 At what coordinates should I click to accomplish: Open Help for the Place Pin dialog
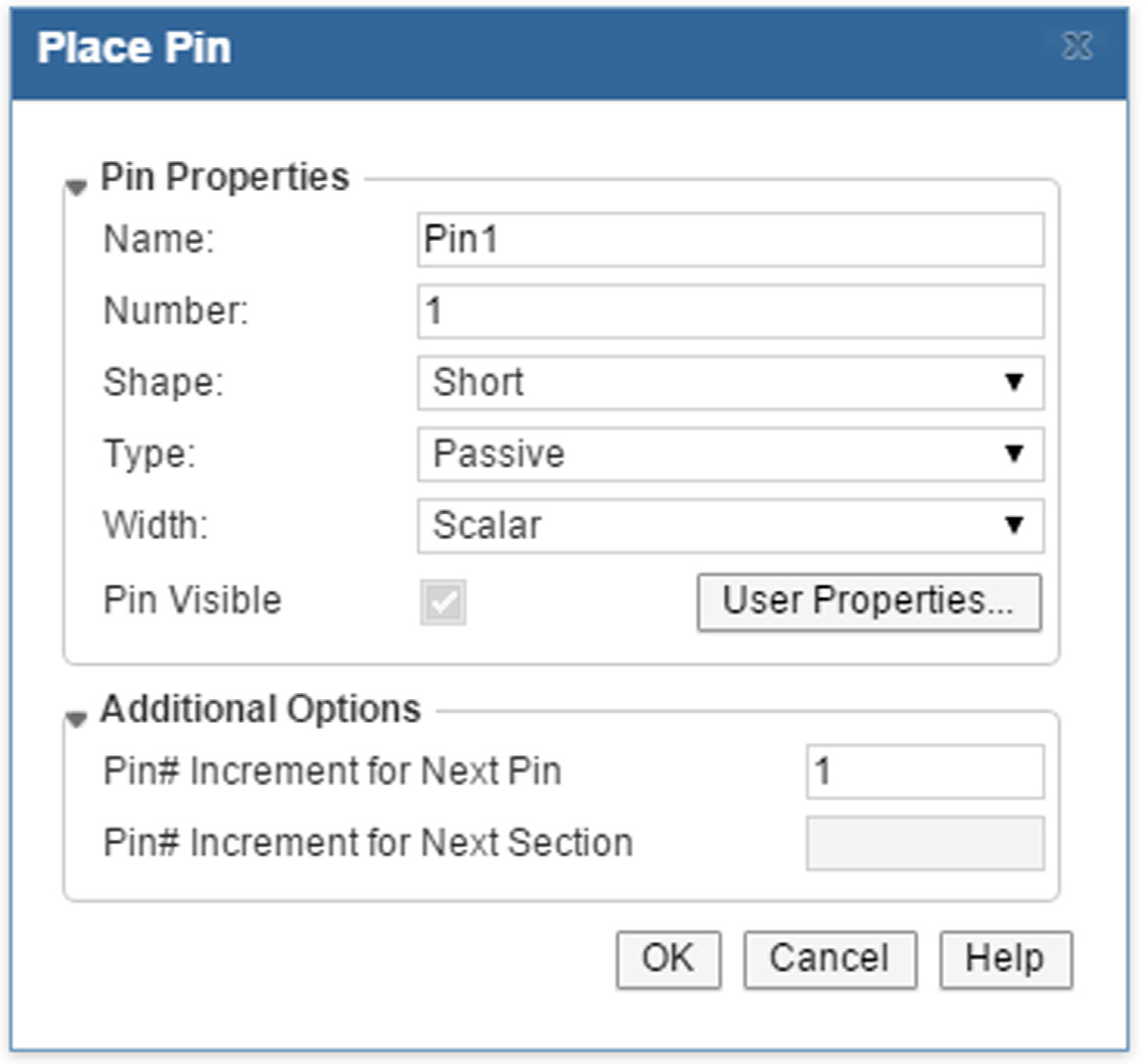point(1005,960)
